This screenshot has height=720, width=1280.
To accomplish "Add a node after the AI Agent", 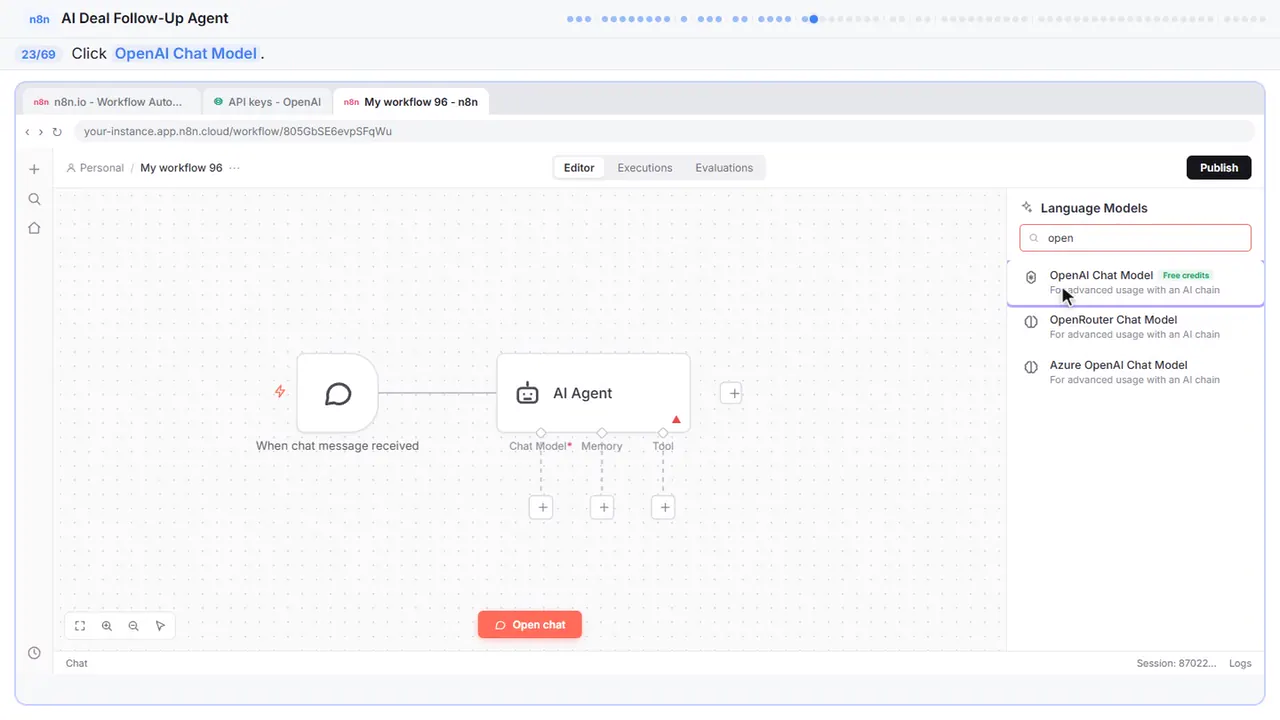I will click(733, 393).
